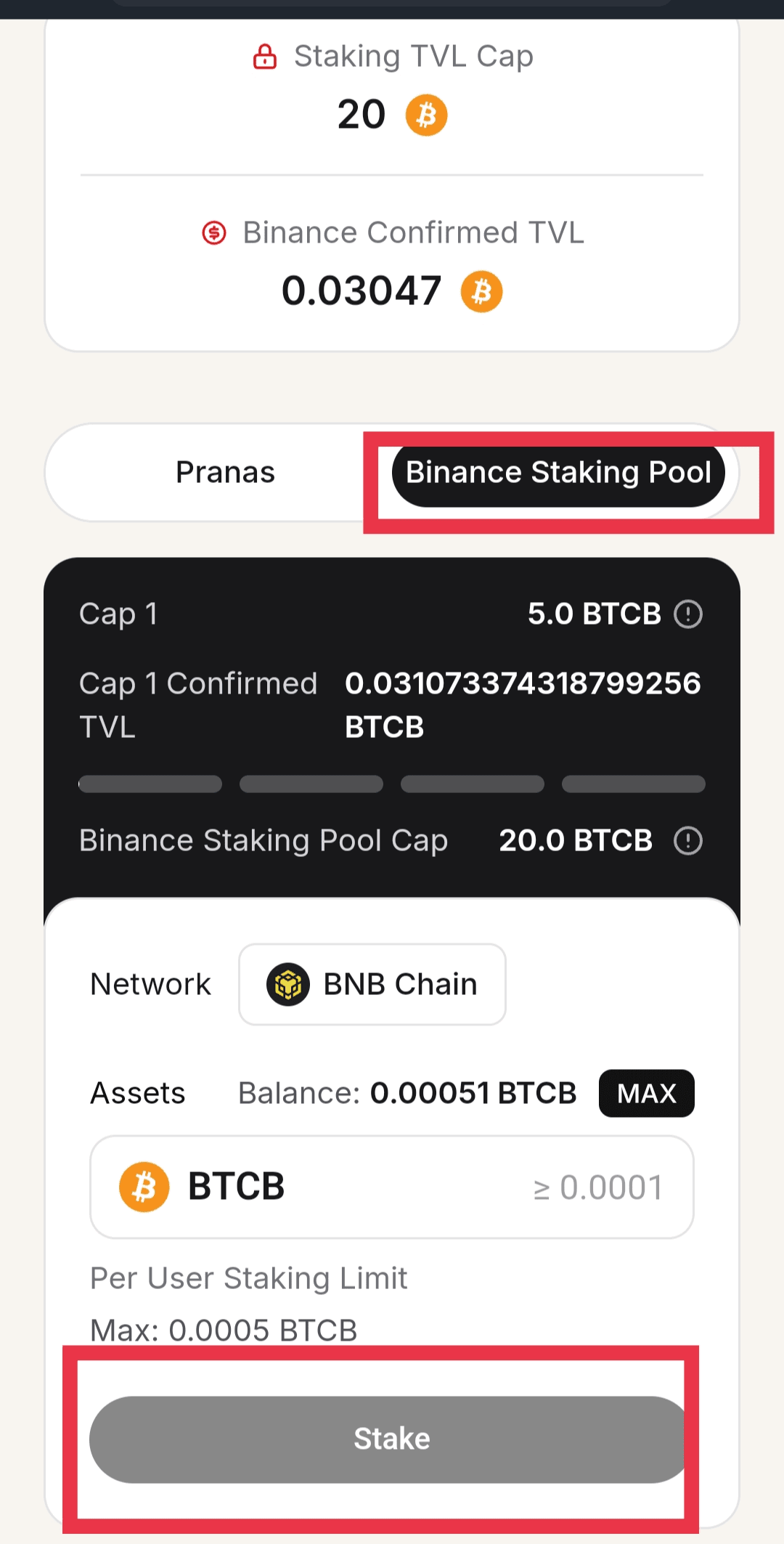
Task: Click the 0.00051 BTCB balance text
Action: (473, 1094)
